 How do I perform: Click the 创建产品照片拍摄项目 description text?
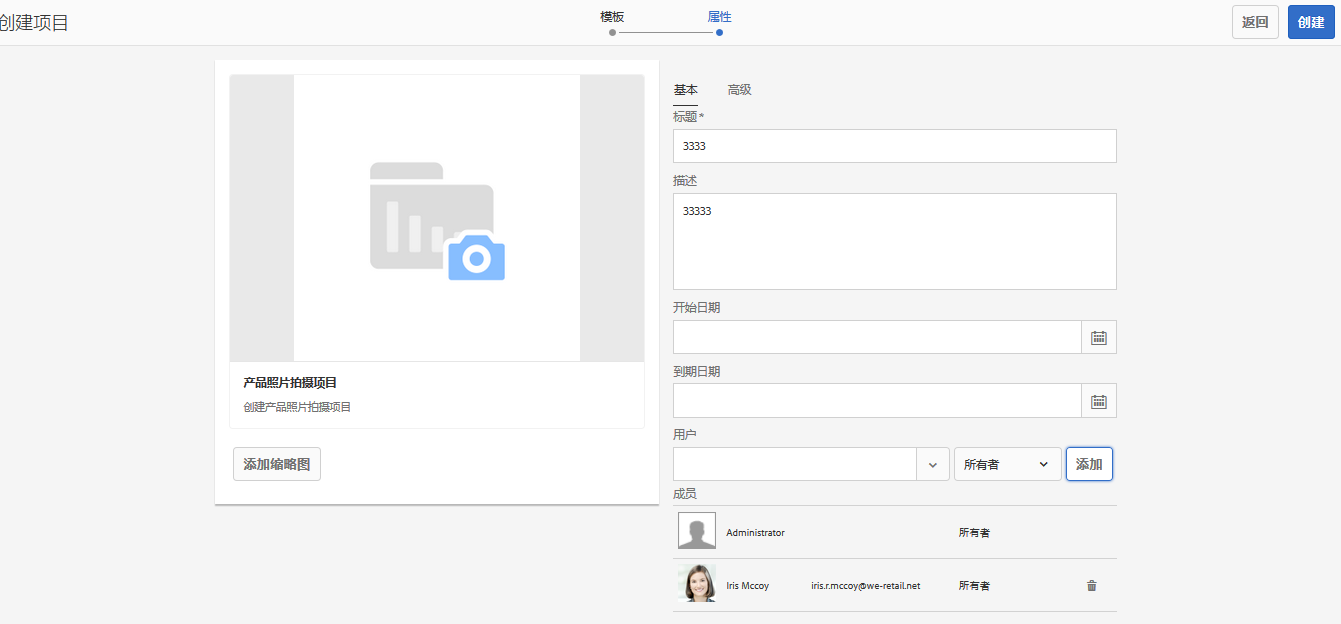[297, 407]
